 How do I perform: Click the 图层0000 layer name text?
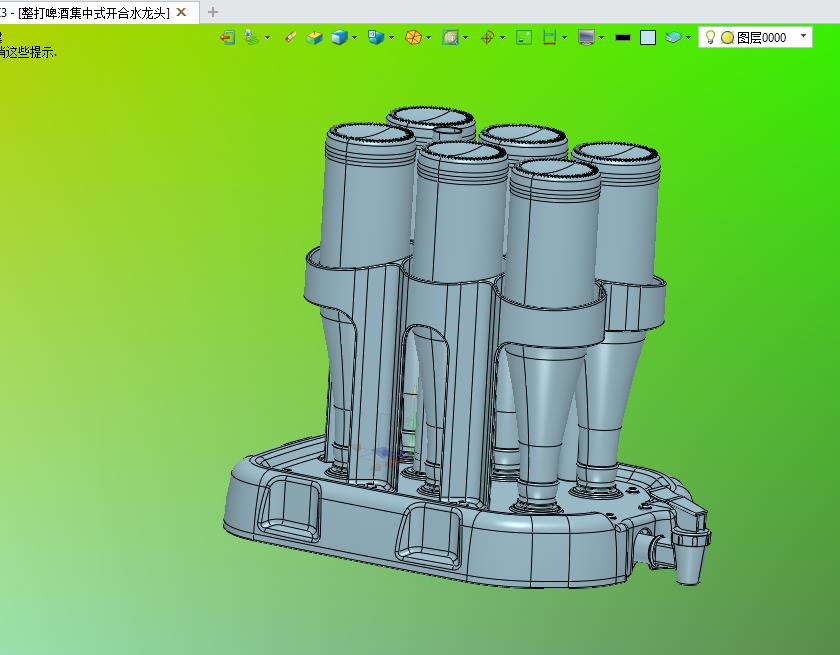coord(761,37)
